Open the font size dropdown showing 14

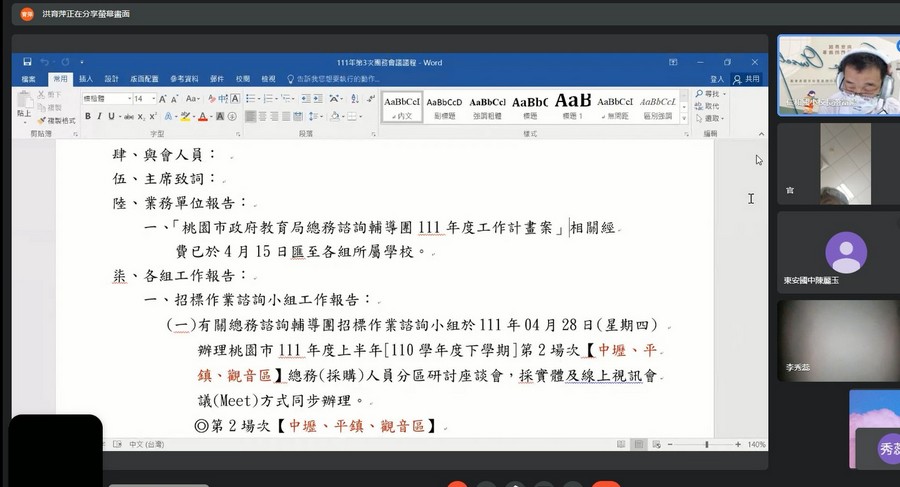[x=153, y=99]
